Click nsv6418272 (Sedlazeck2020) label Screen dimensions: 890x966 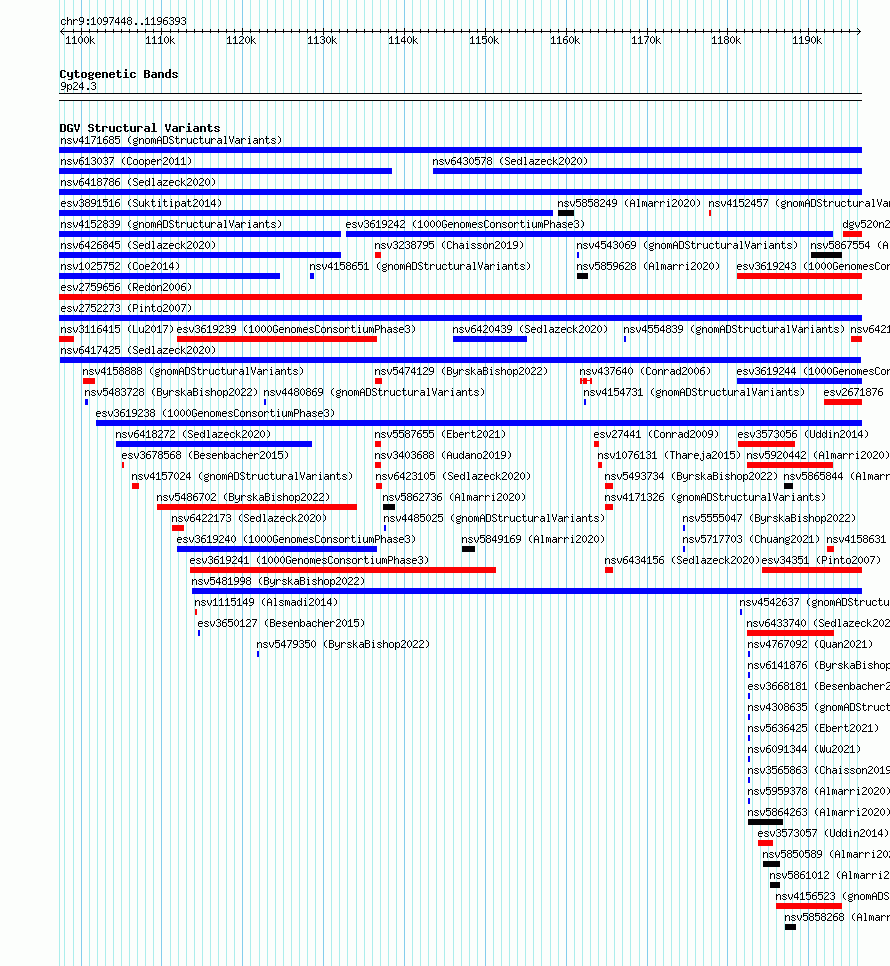point(193,434)
